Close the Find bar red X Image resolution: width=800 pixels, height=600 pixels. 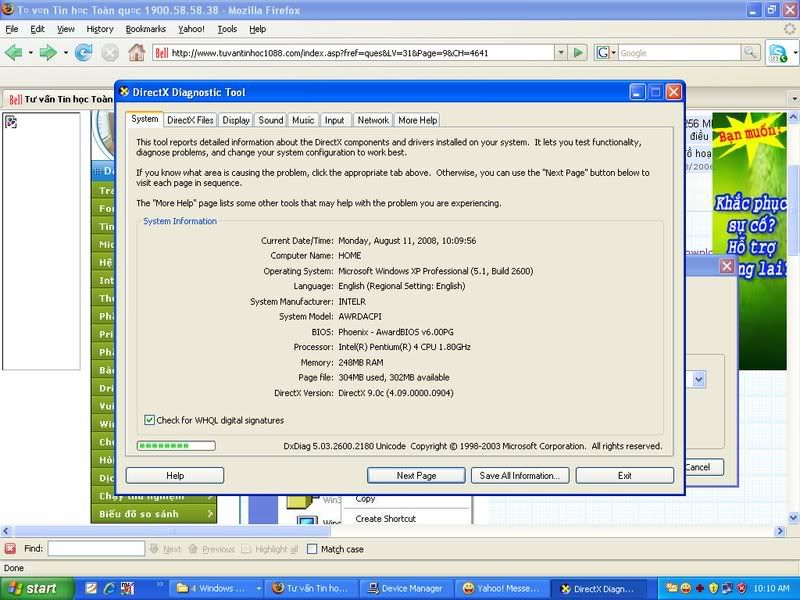(10, 548)
